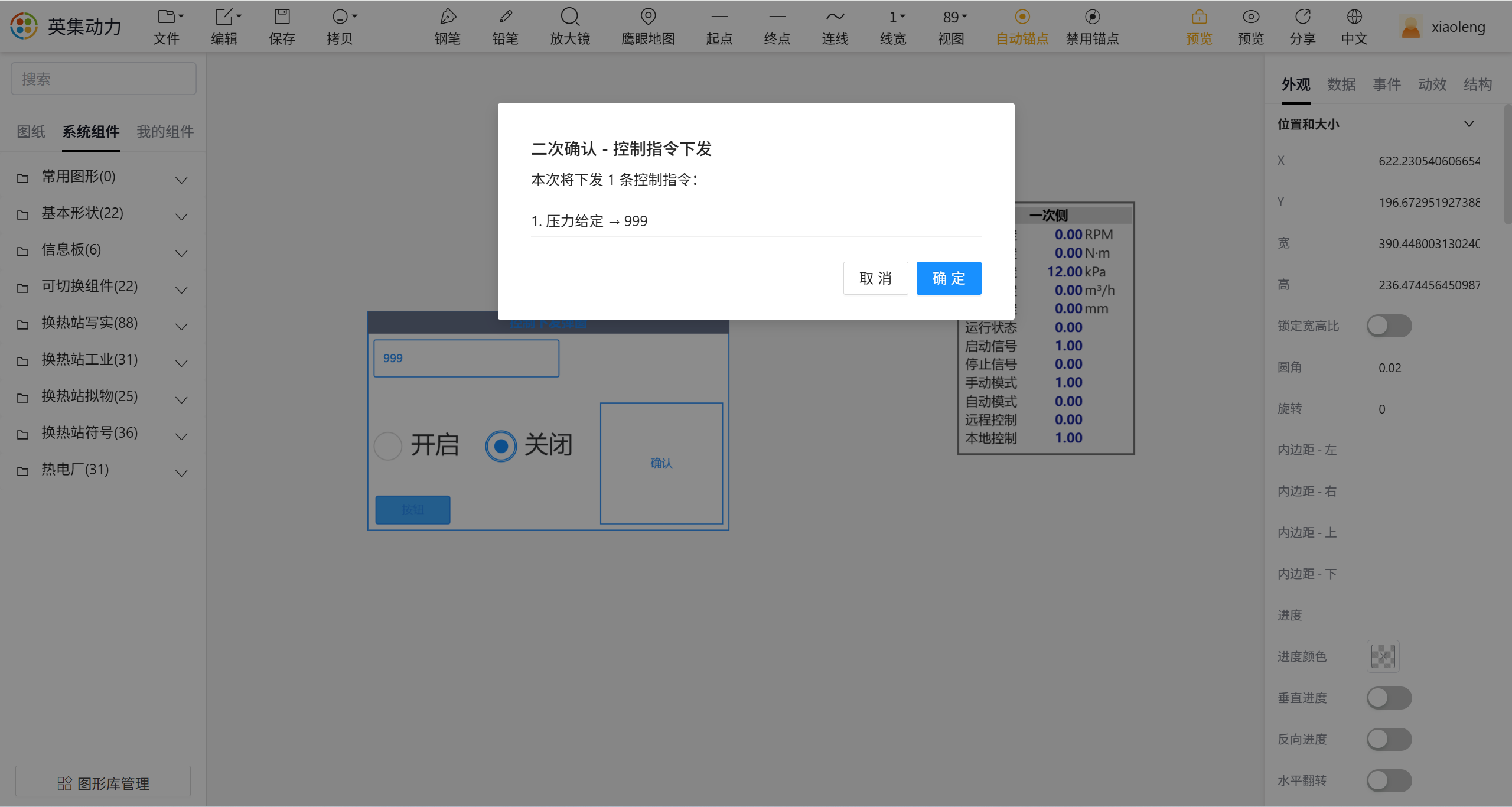Expand the 换热站写实(88) category
1512x807 pixels.
[x=181, y=326]
